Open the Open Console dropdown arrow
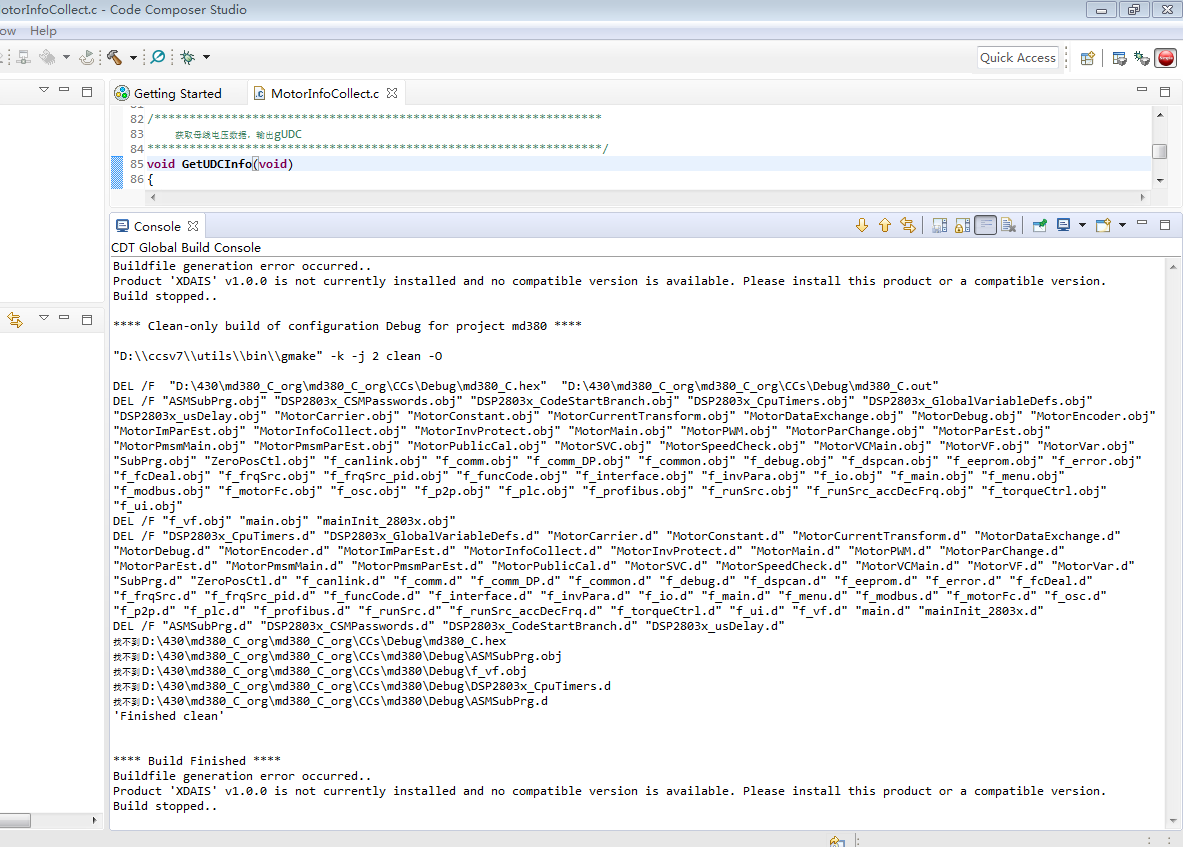This screenshot has width=1183, height=847. (1122, 225)
